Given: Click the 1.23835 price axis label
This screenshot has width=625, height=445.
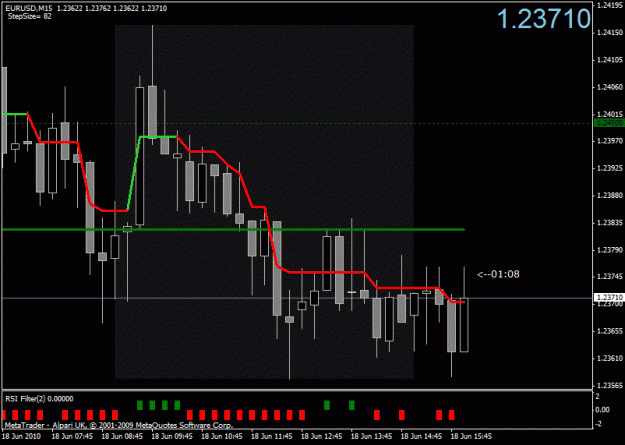Looking at the screenshot, I should click(x=608, y=222).
